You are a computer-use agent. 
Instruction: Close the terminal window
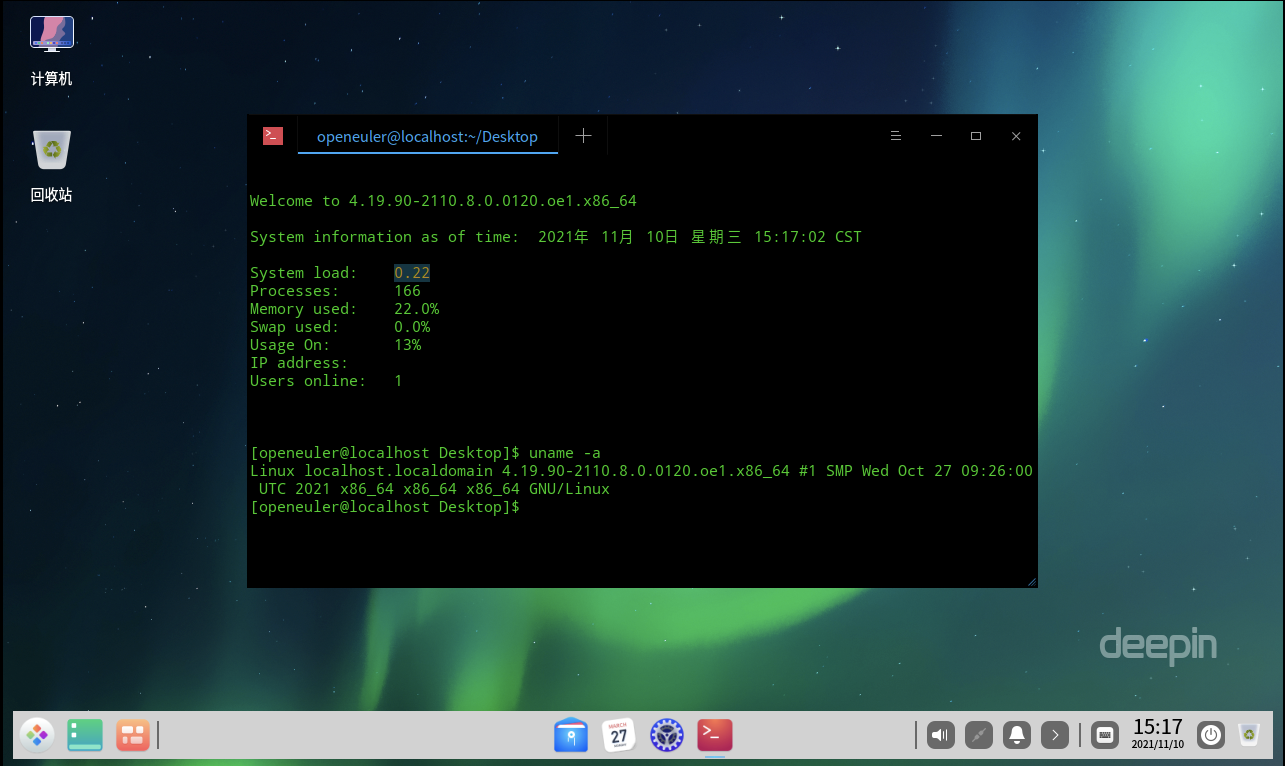1016,136
